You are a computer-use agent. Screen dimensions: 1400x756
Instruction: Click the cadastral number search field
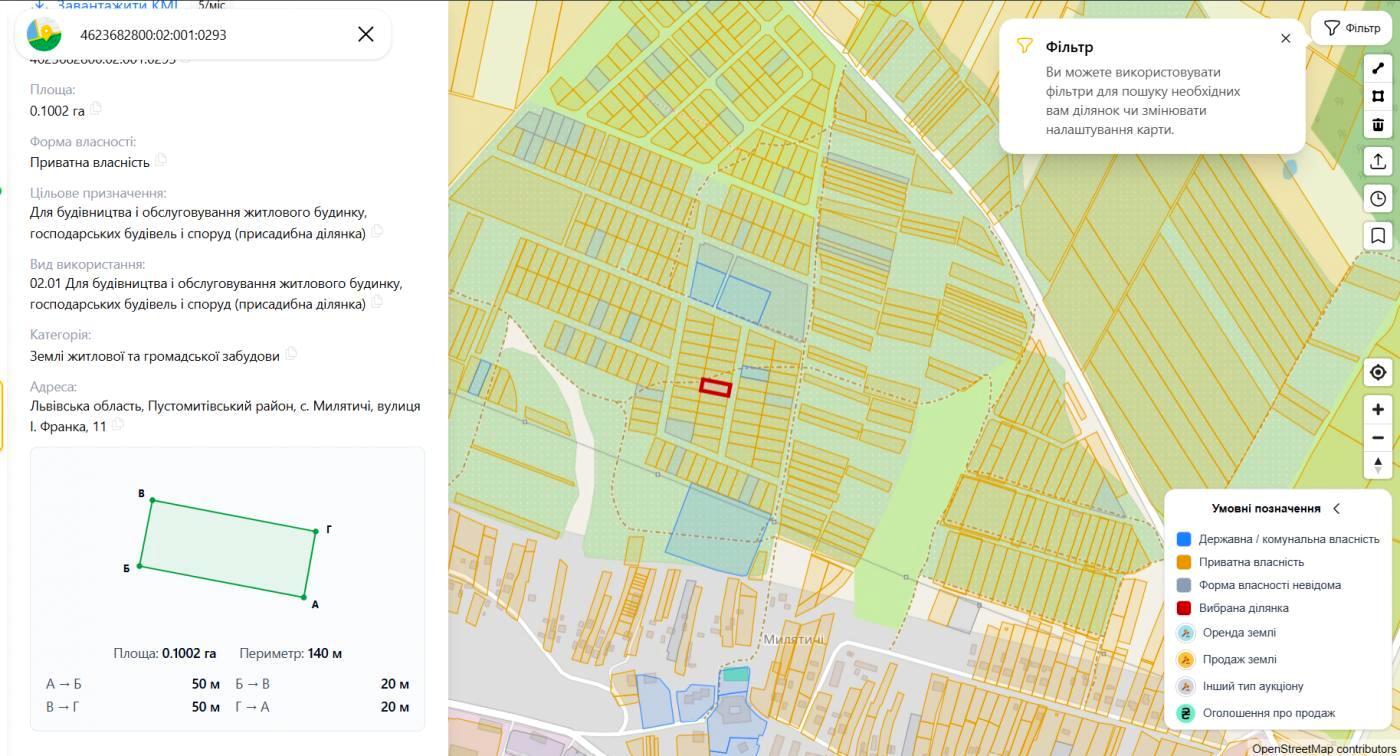210,34
